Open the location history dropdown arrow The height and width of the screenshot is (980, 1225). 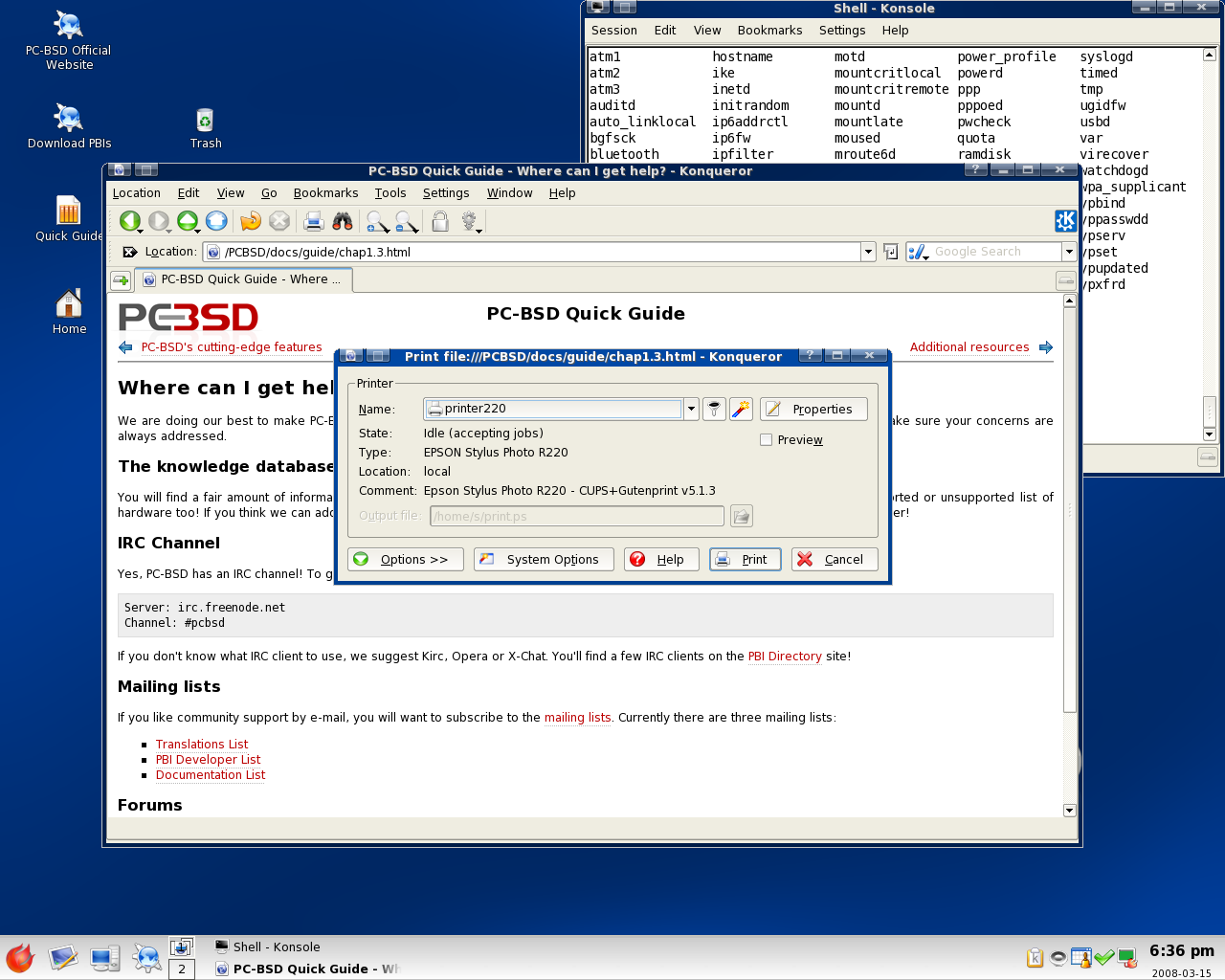tap(868, 252)
